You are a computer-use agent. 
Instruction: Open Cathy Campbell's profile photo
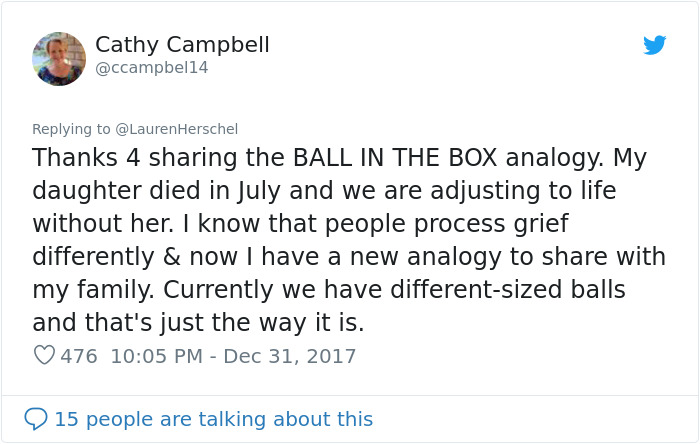click(59, 59)
